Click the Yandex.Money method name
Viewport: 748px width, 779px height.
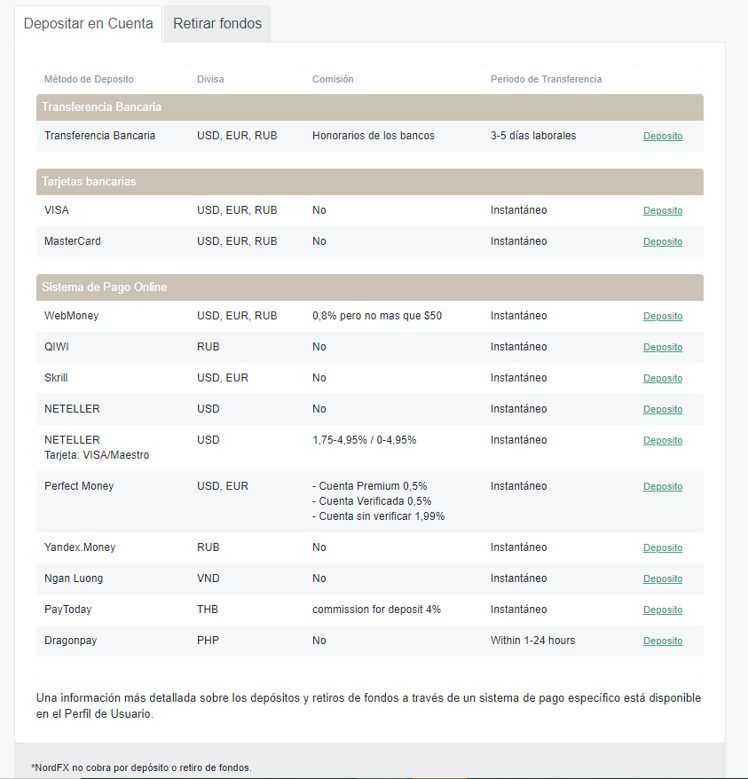click(80, 547)
